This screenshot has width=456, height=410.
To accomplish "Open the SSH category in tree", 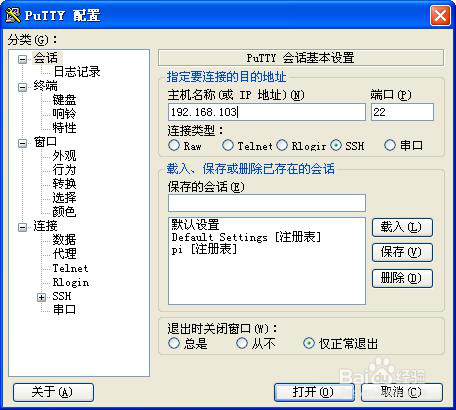I will point(62,296).
